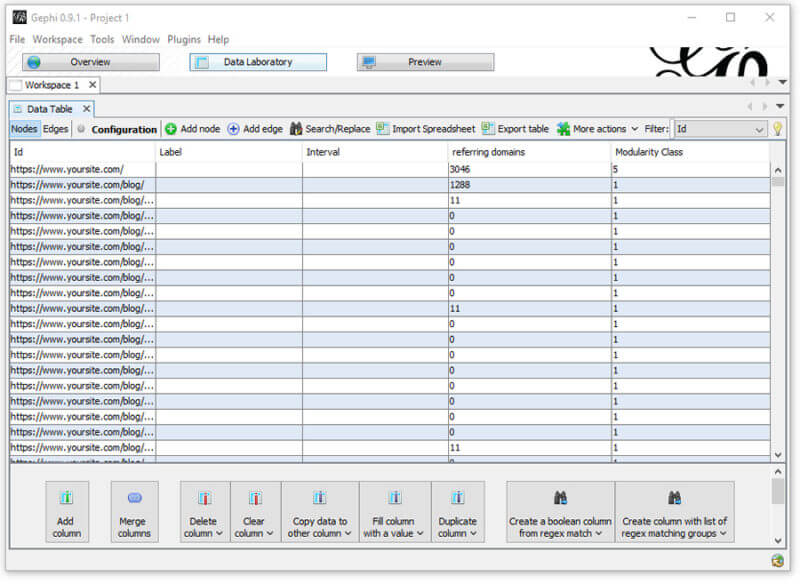Click the light bulb hint icon

[x=778, y=129]
